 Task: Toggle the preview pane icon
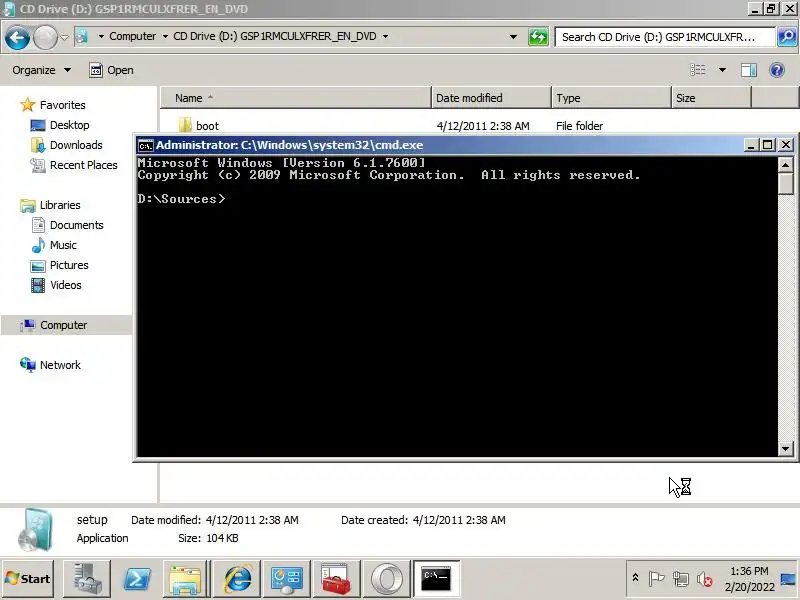(x=749, y=70)
